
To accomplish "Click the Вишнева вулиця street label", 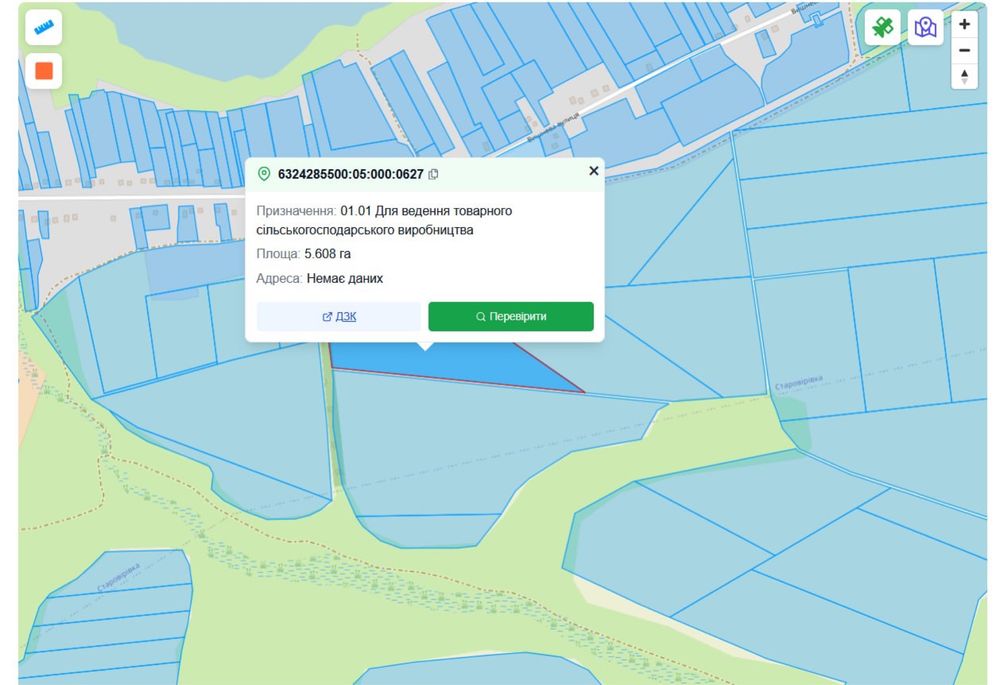I will 553,128.
